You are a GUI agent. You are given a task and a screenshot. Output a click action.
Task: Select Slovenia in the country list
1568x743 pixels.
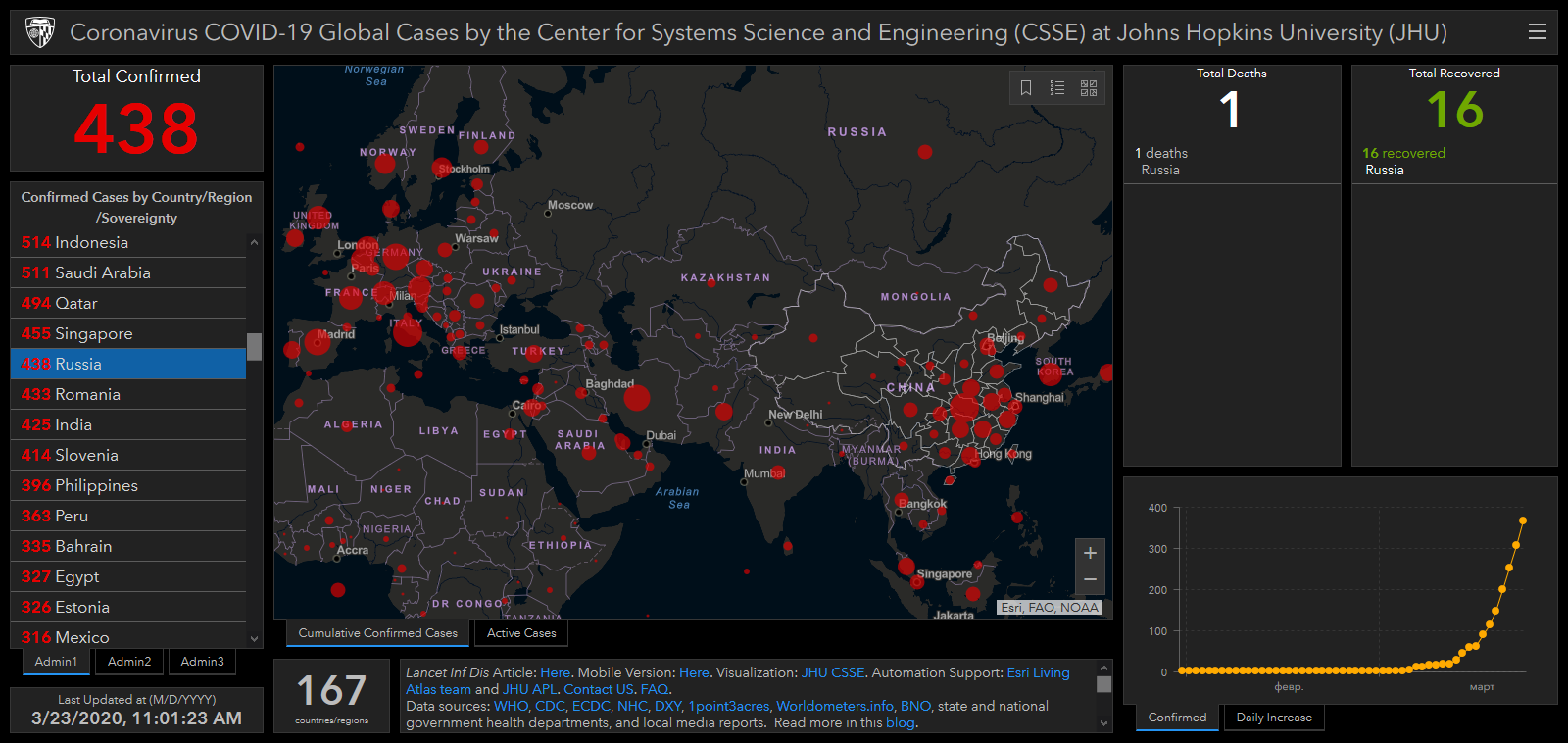[x=128, y=455]
